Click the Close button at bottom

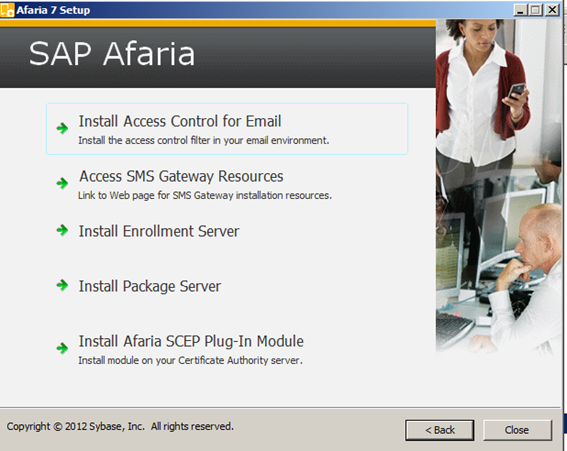point(517,430)
